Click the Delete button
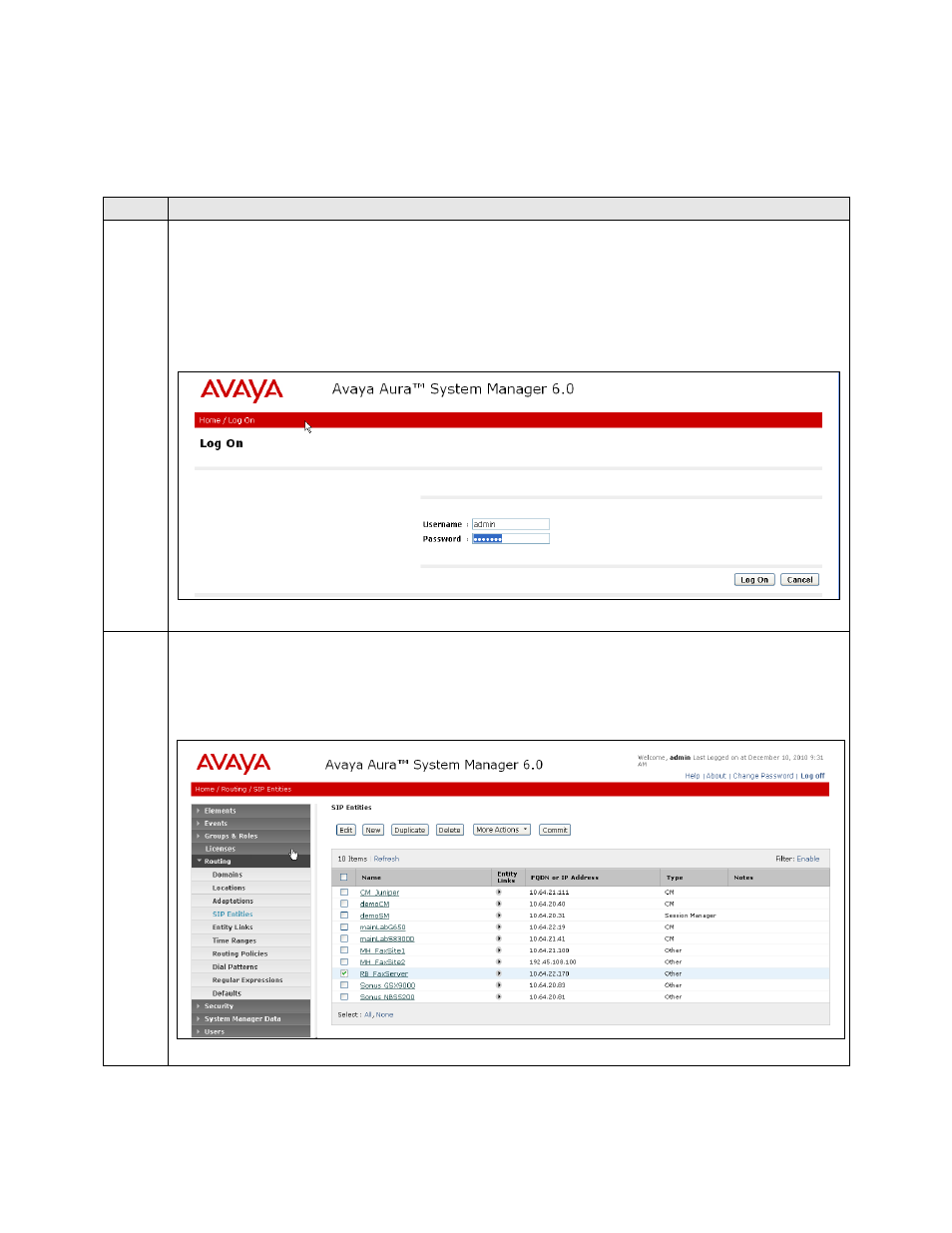Image resolution: width=952 pixels, height=1233 pixels. click(450, 830)
